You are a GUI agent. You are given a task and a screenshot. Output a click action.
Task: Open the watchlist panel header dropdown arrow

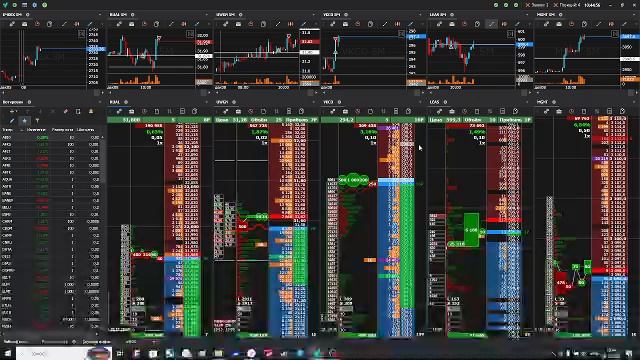click(100, 102)
